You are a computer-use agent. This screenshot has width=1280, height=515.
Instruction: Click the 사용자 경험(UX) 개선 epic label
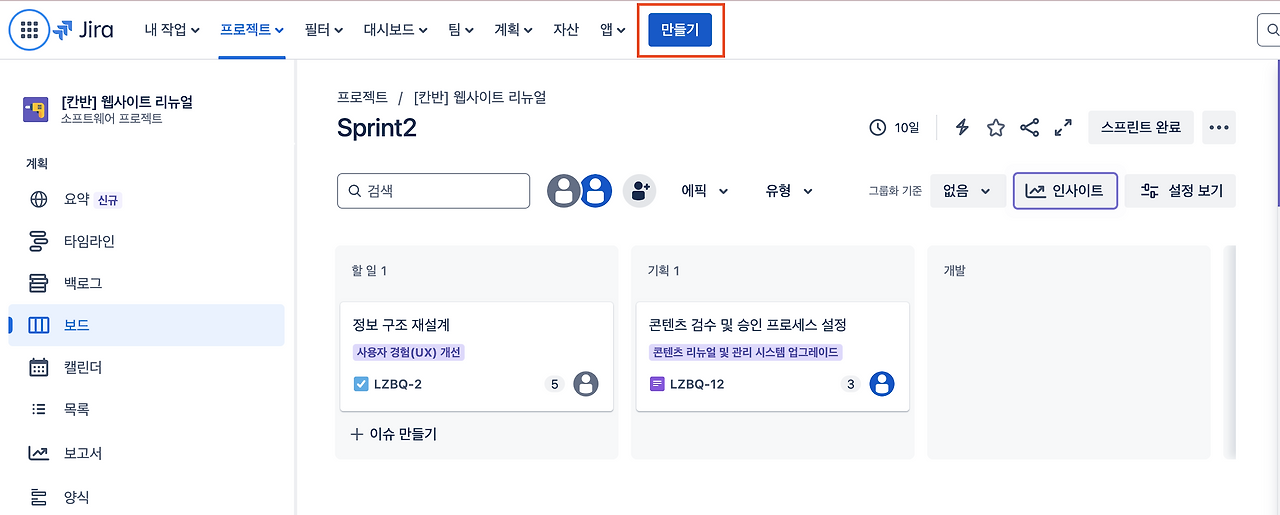(410, 352)
